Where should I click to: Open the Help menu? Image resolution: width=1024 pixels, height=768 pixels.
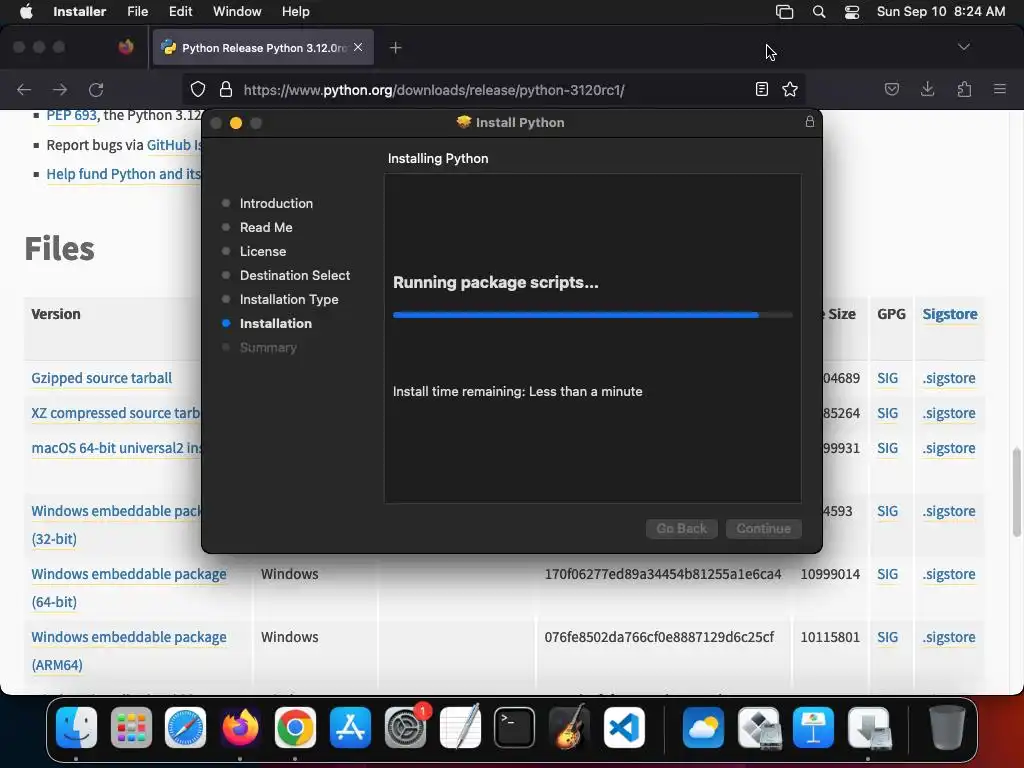coord(295,12)
